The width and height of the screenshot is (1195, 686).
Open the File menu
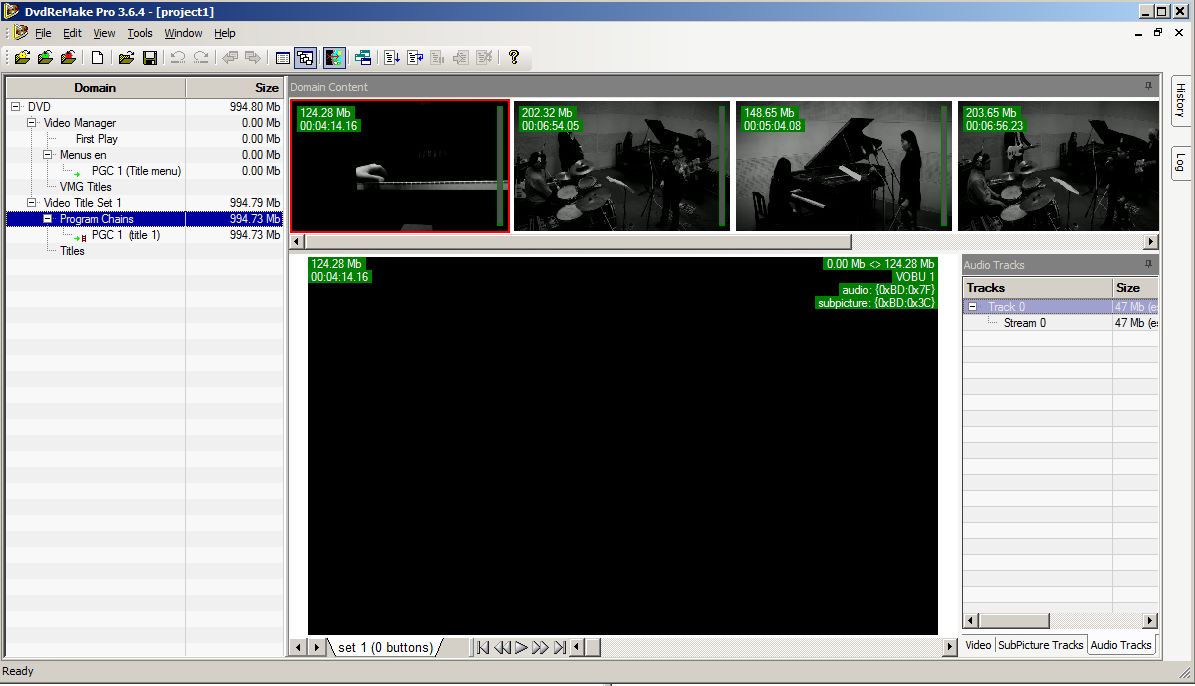click(43, 34)
